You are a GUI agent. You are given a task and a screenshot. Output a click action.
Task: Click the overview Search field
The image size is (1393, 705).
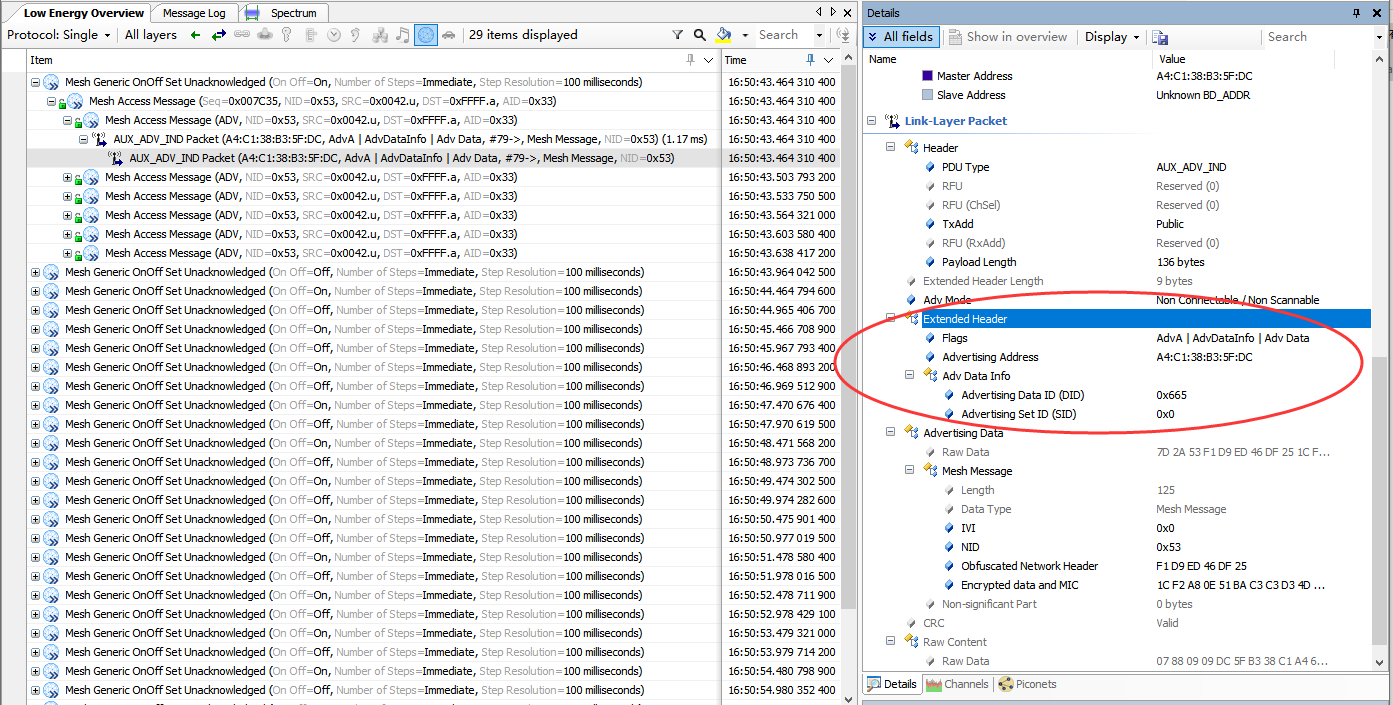pos(784,35)
